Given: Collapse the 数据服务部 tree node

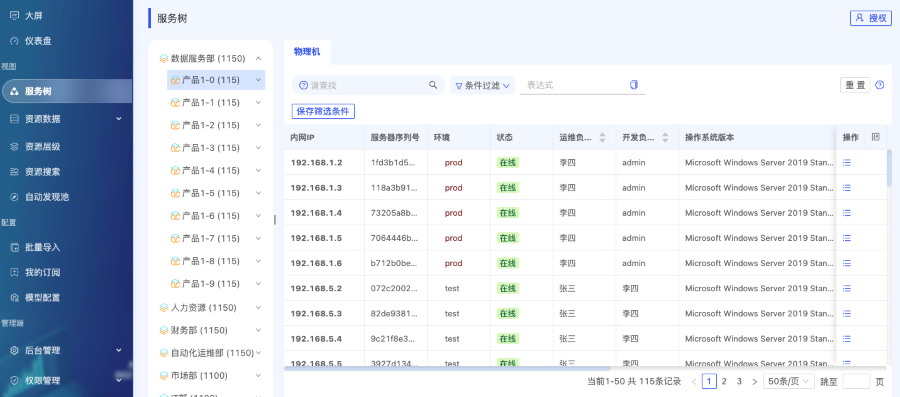Looking at the screenshot, I should click(x=258, y=59).
